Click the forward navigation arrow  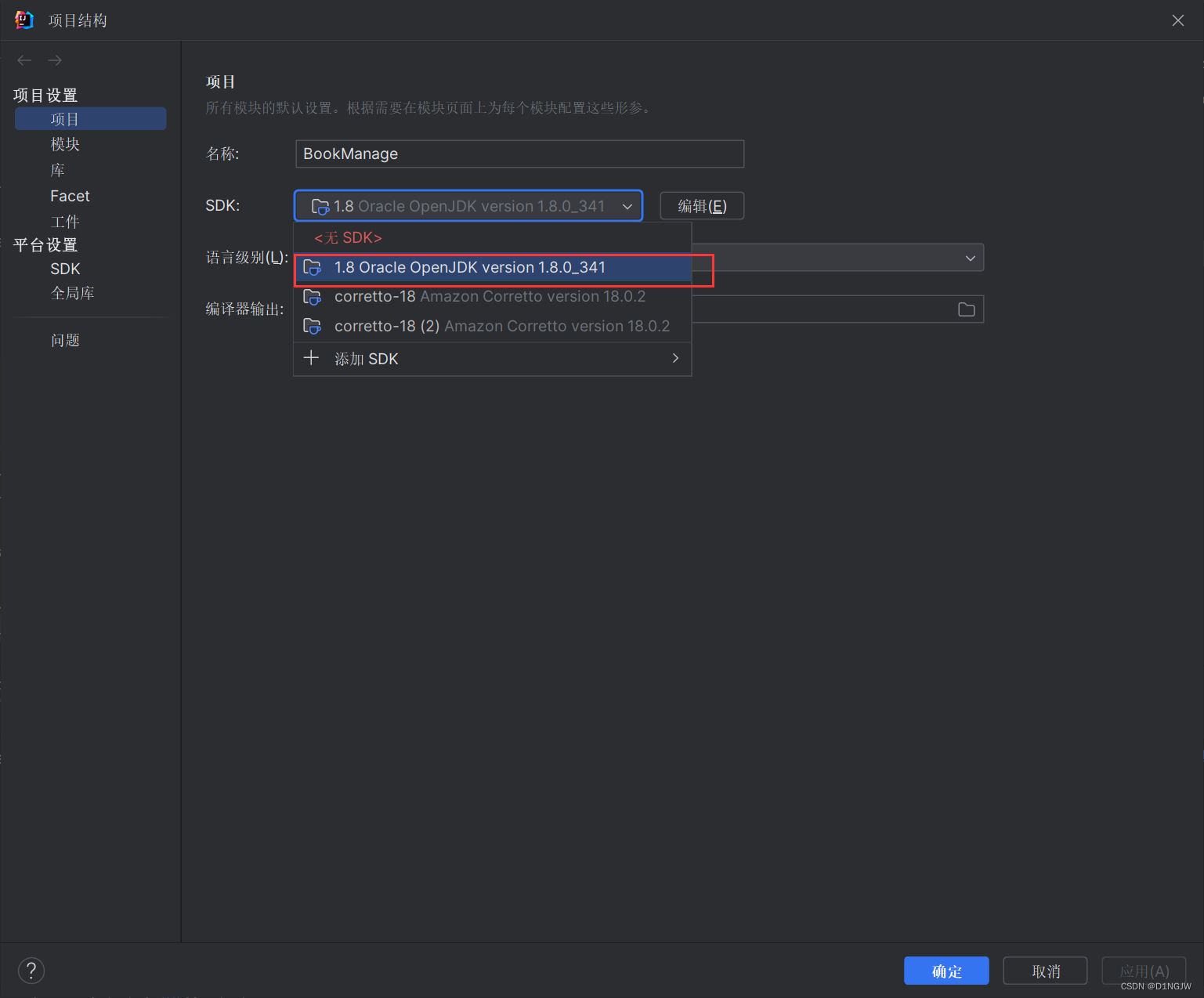tap(55, 60)
